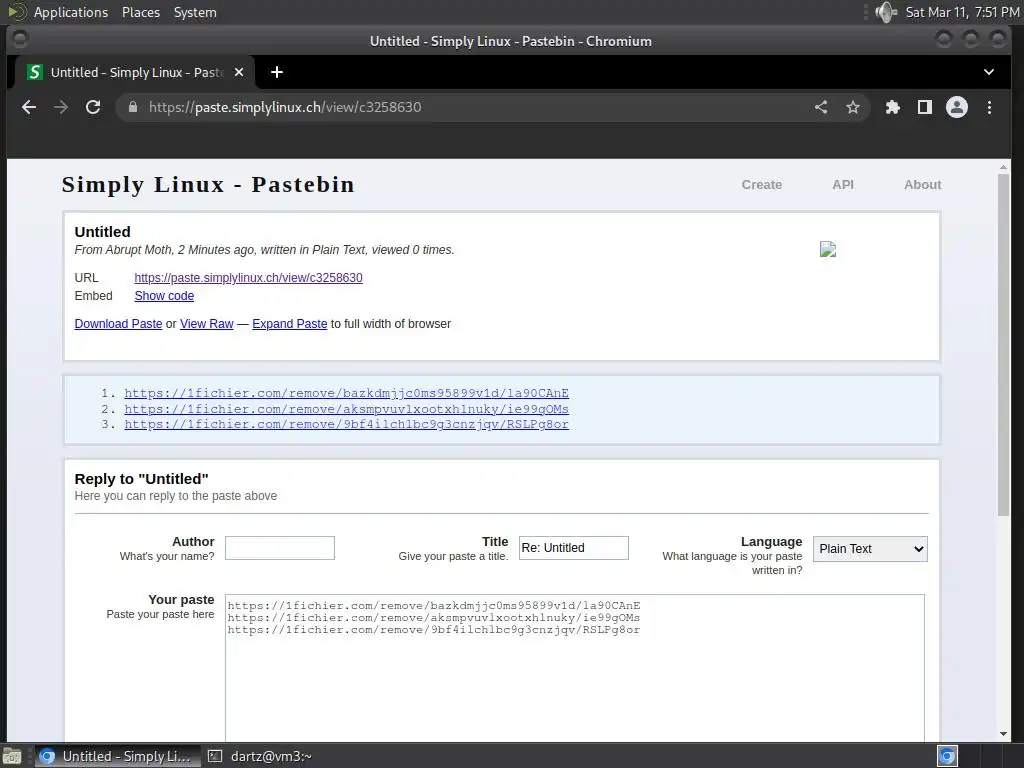Click the scrollbar down arrow
The image size is (1024, 768).
coord(1004,734)
